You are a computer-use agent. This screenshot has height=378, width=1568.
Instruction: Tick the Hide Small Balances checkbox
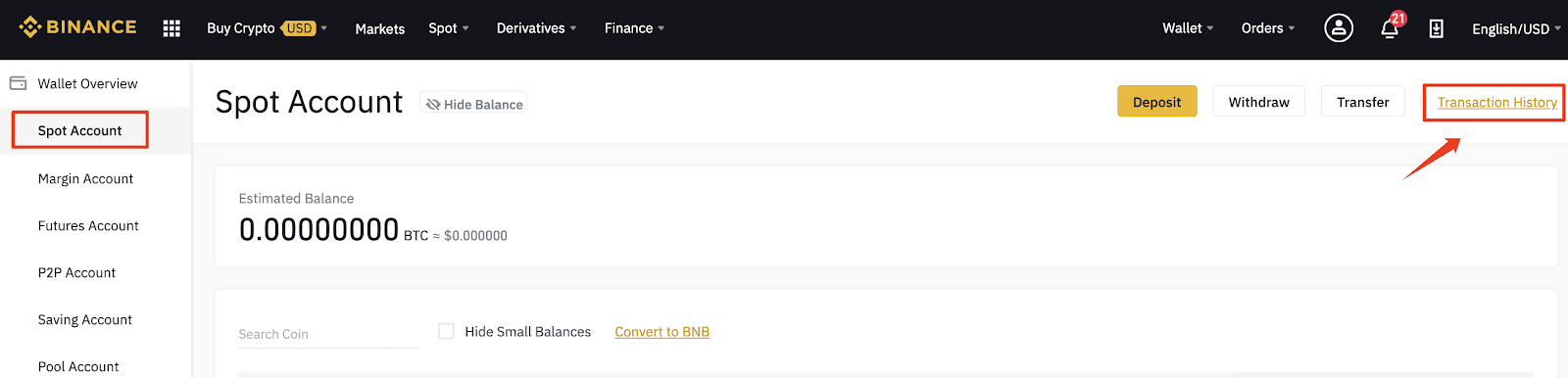click(x=446, y=331)
